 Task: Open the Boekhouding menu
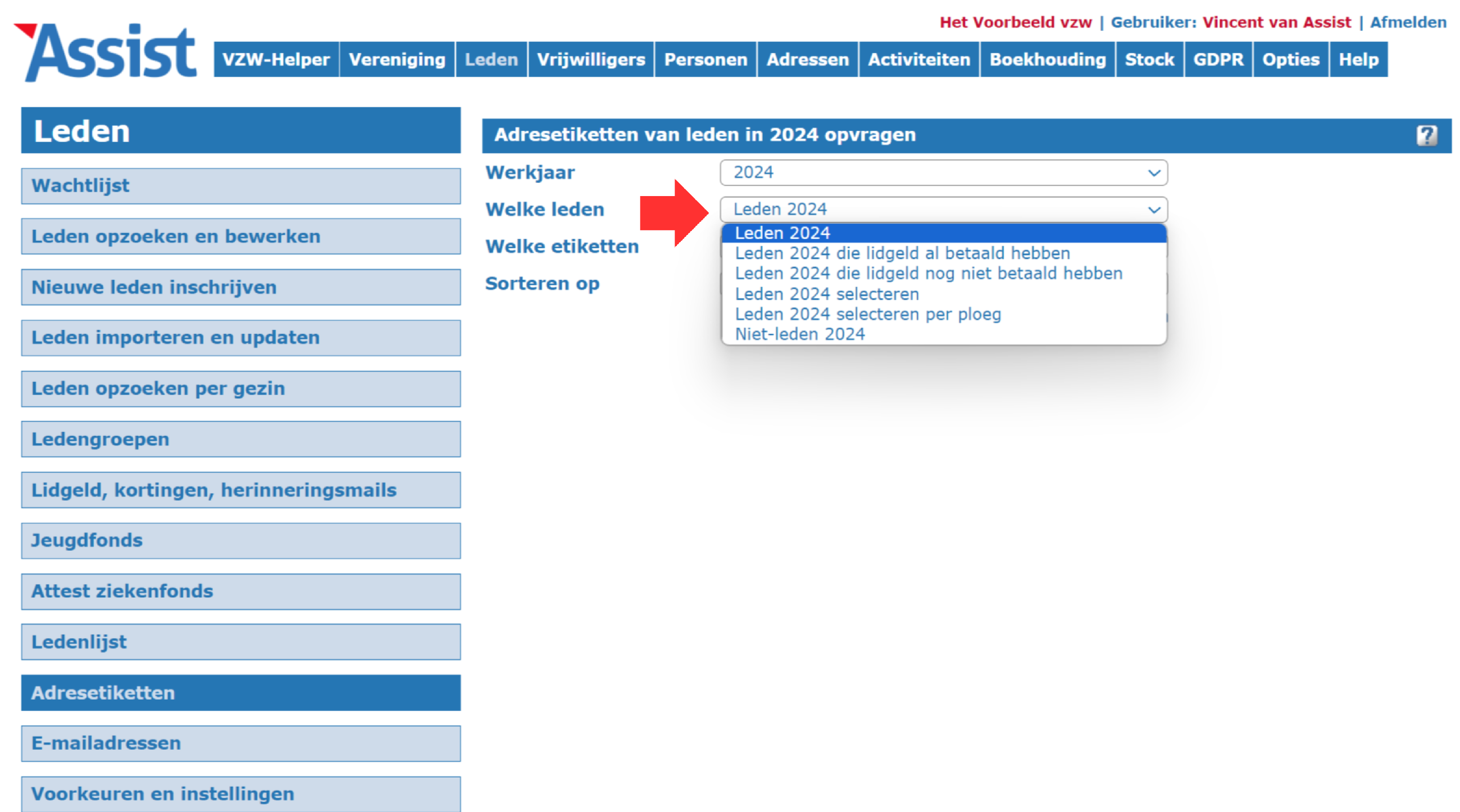[x=1047, y=59]
